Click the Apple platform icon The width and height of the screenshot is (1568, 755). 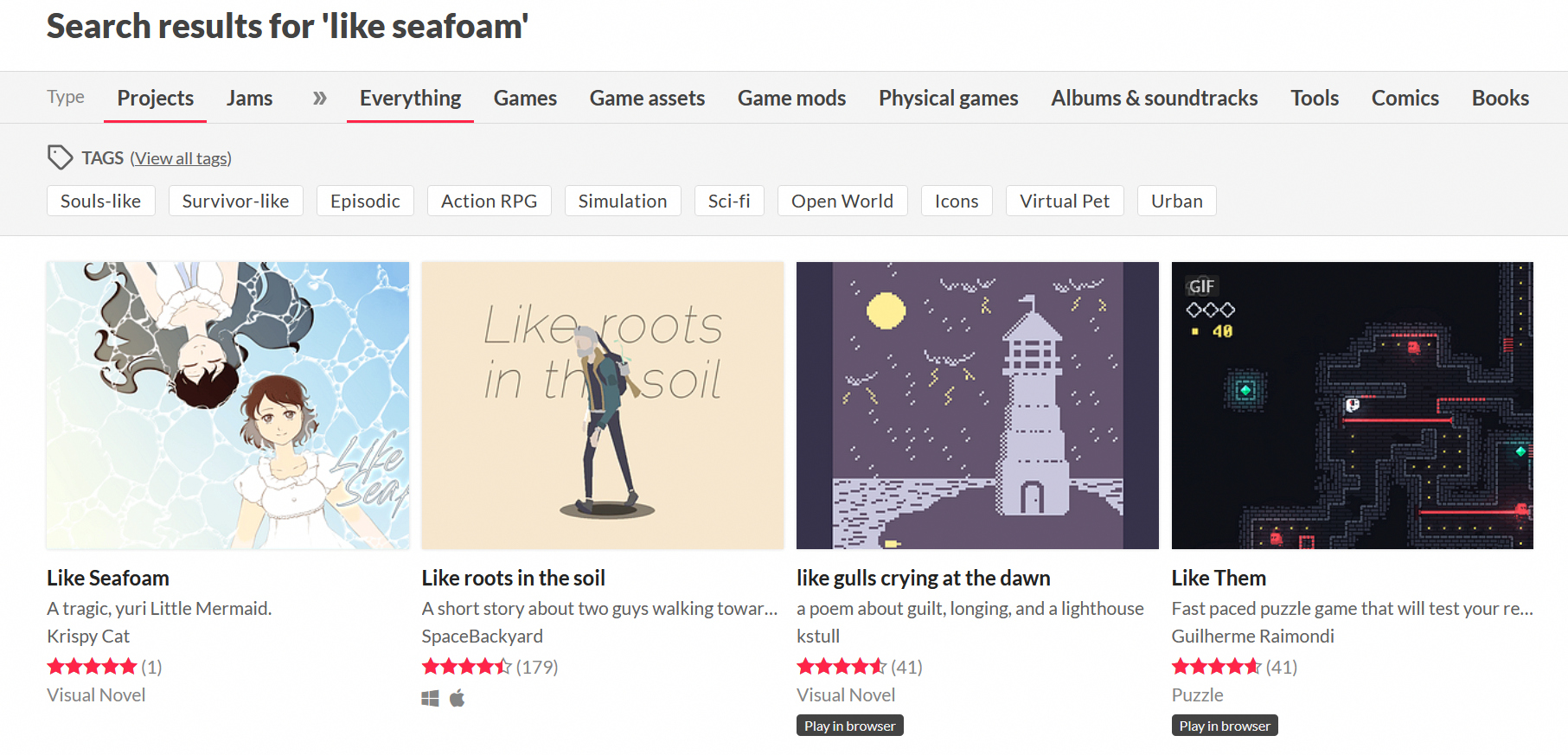coord(458,698)
